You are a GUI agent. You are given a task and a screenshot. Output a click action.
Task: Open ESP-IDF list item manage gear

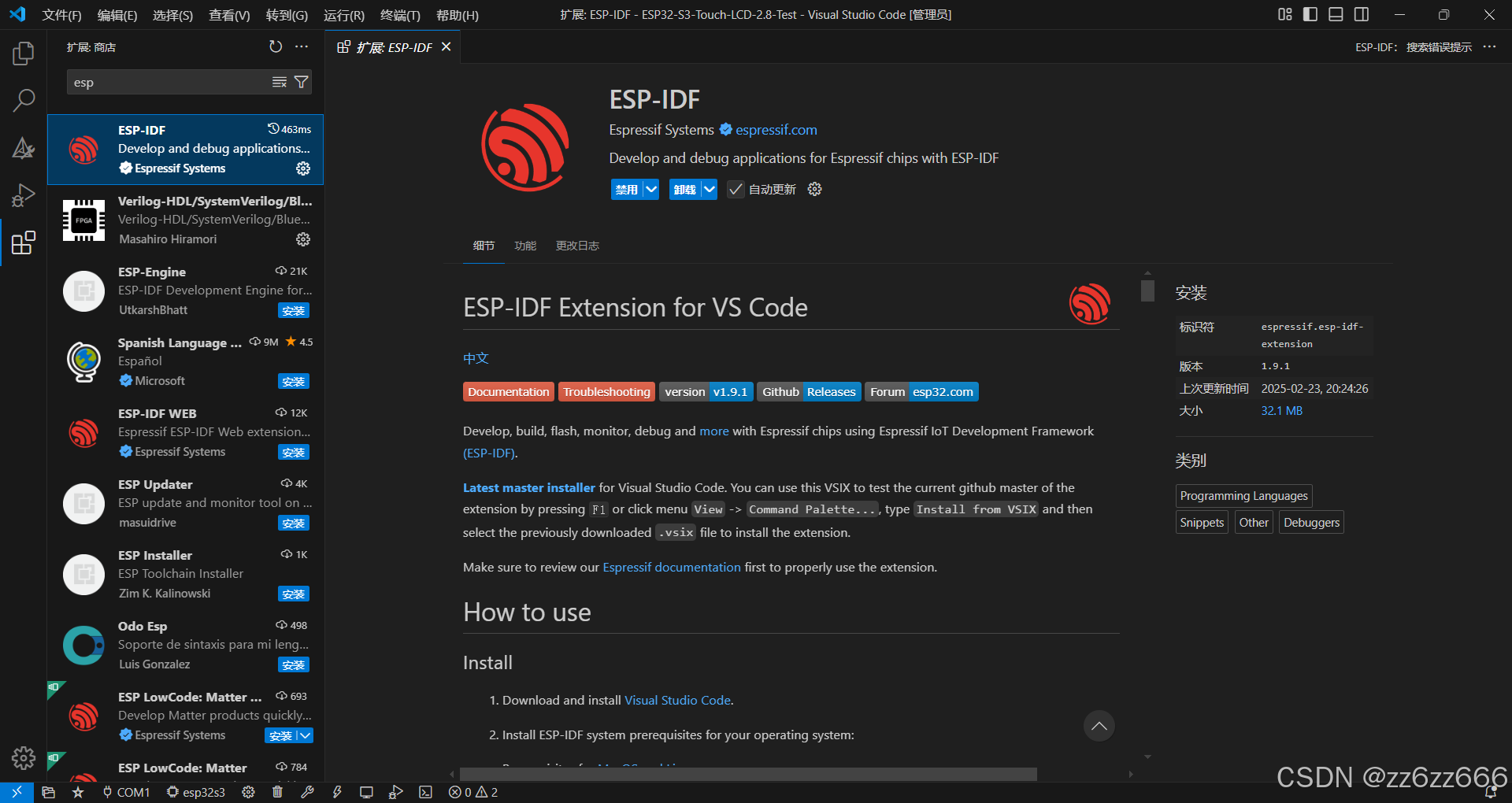pos(303,168)
